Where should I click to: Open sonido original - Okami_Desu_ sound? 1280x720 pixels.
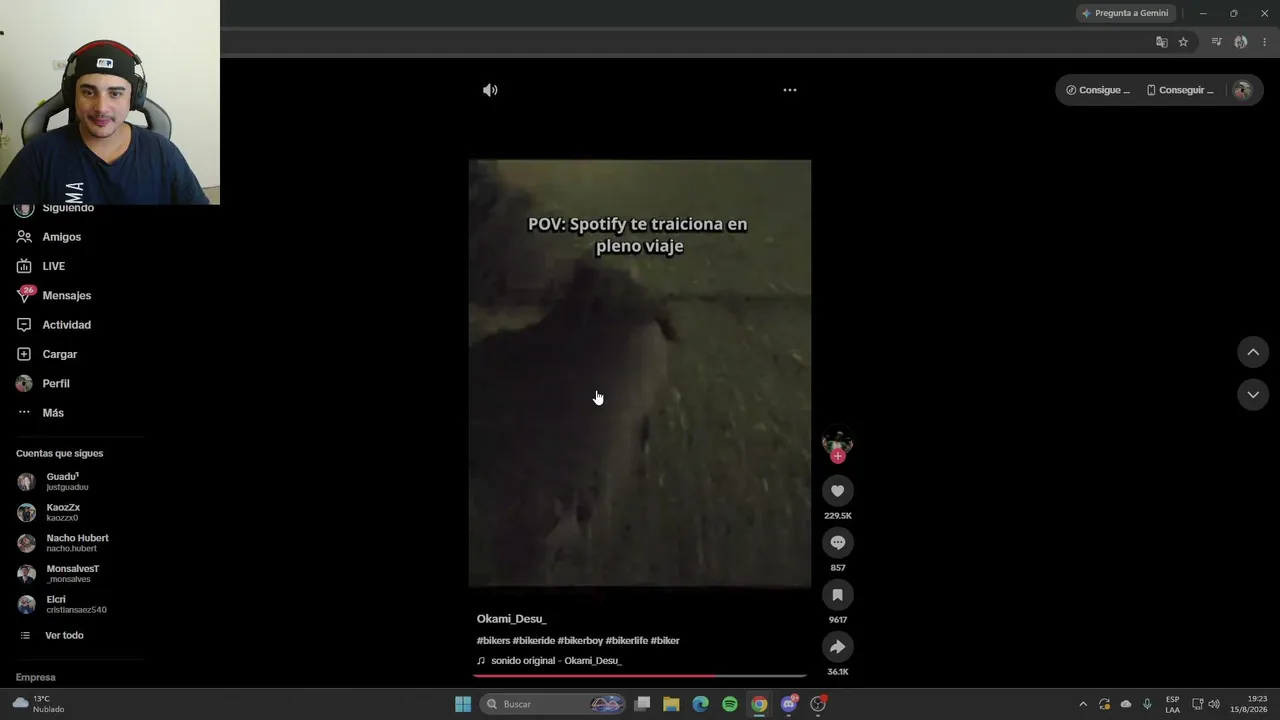556,661
